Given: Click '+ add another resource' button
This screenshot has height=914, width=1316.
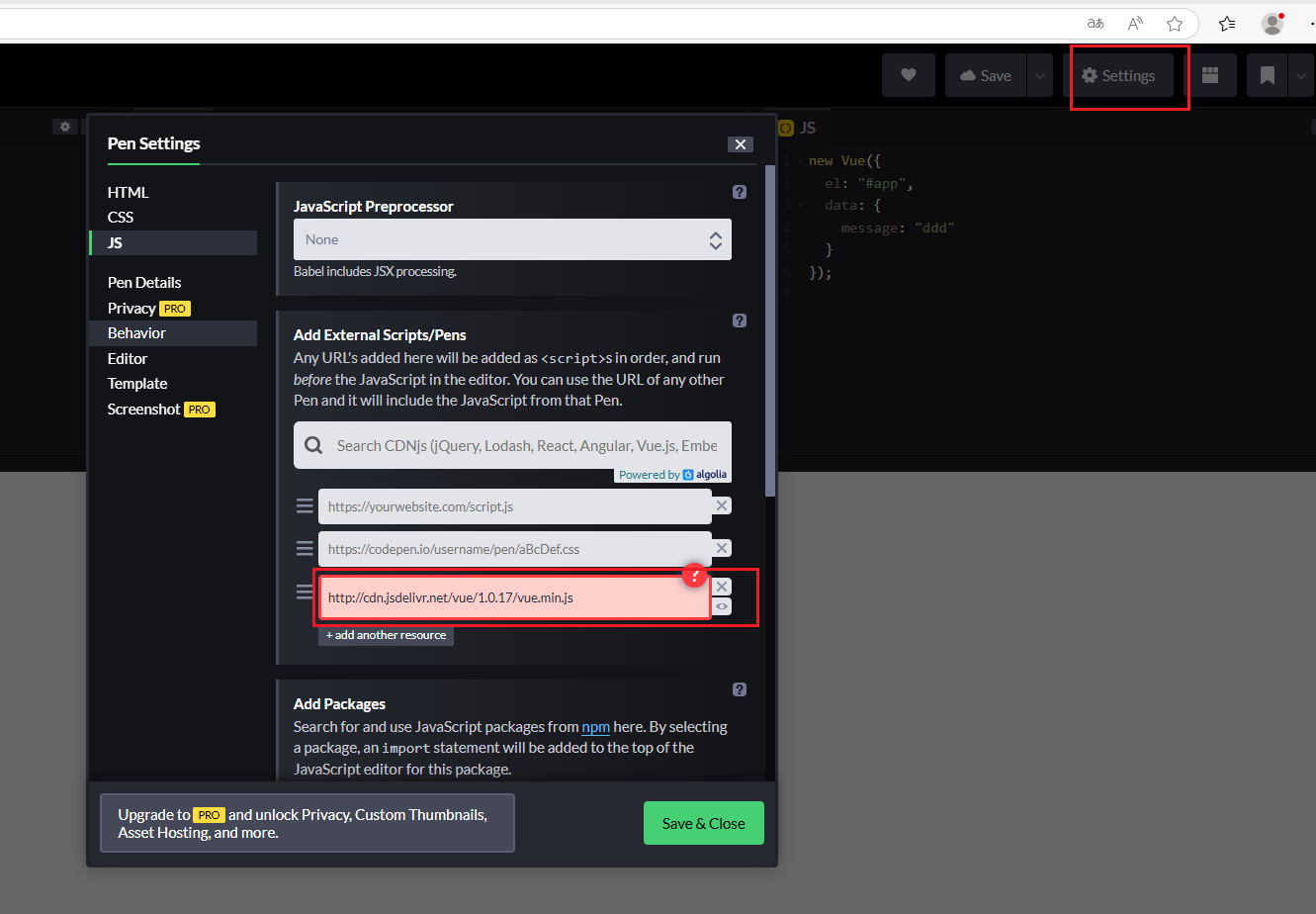Looking at the screenshot, I should (x=386, y=635).
